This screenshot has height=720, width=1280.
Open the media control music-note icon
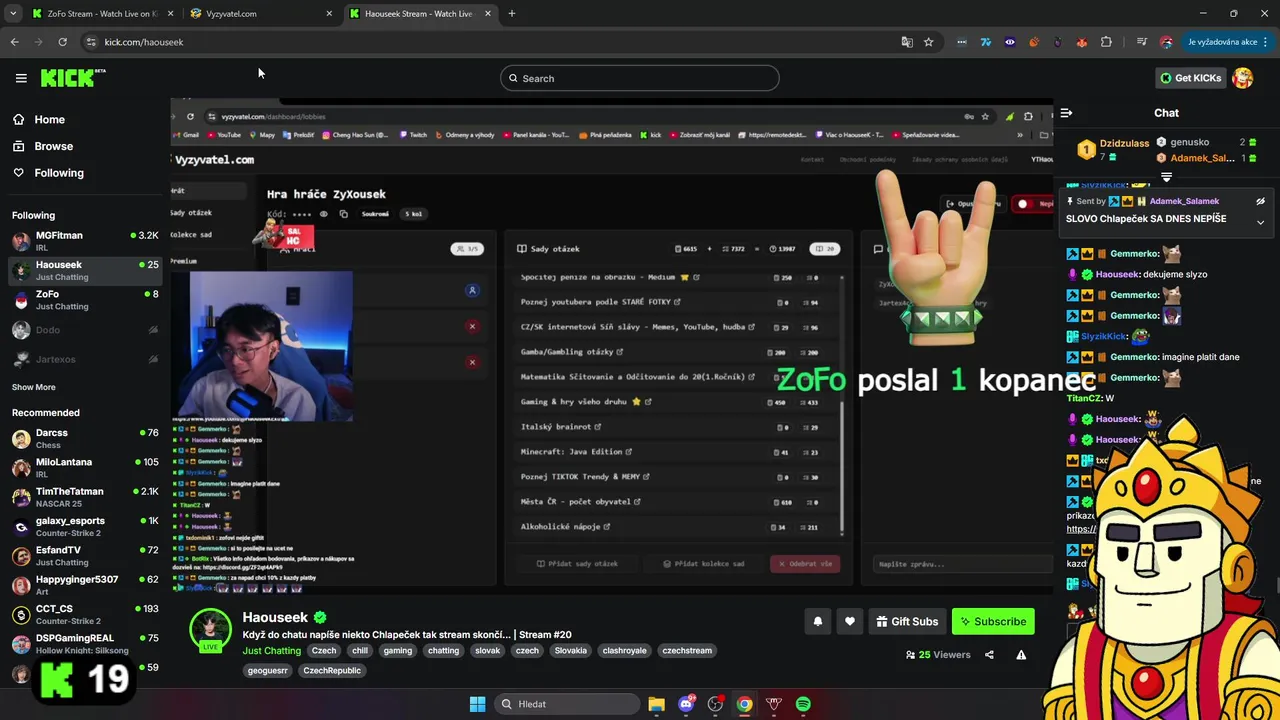(1141, 42)
